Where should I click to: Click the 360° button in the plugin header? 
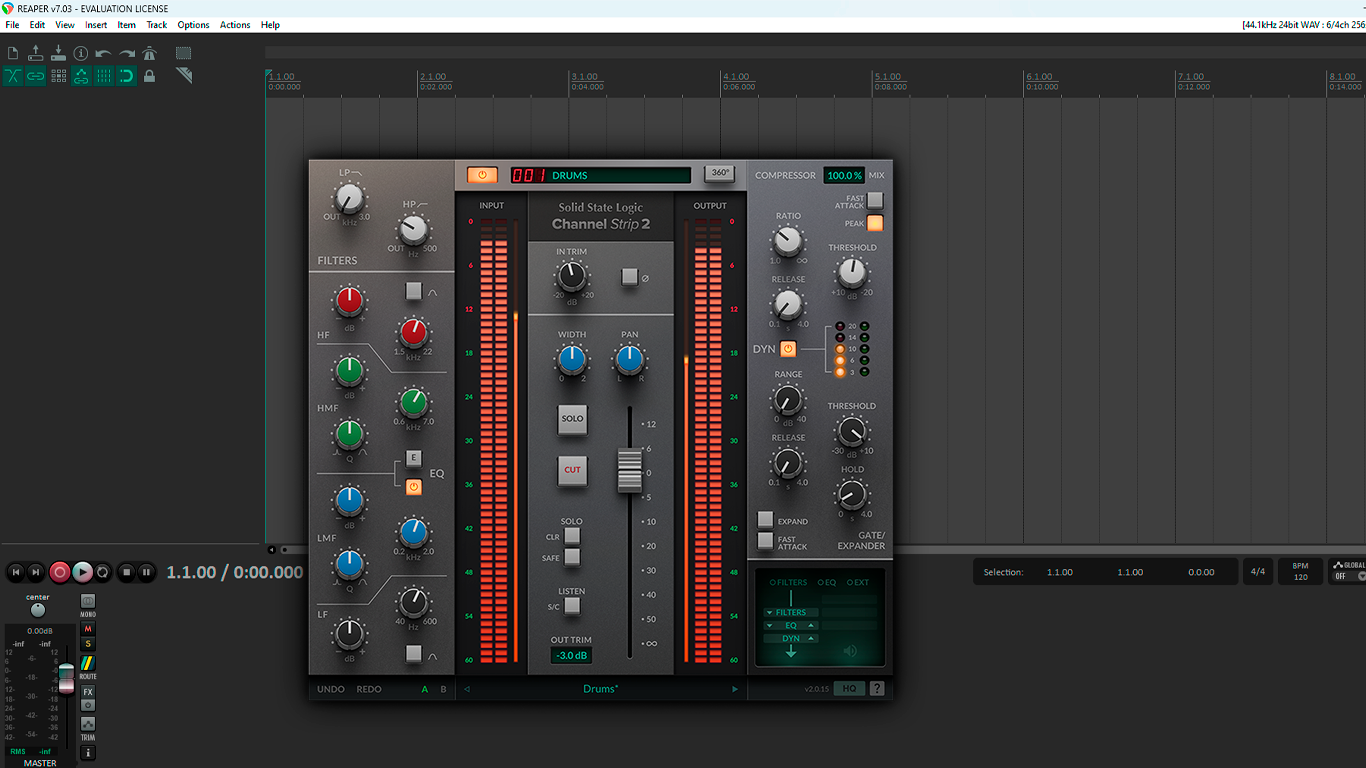click(x=719, y=173)
